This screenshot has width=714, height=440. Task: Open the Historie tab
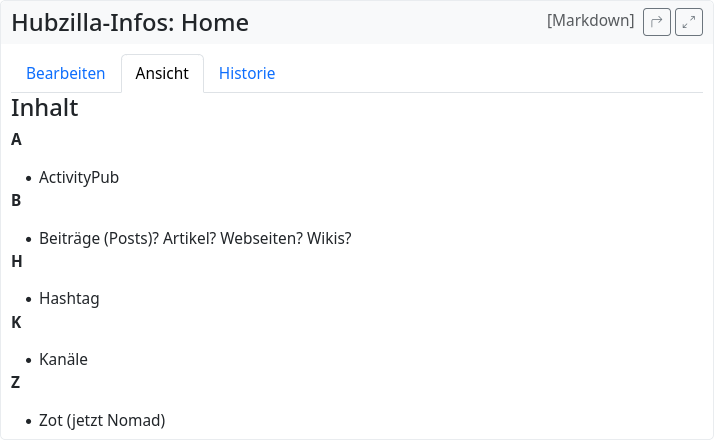pos(247,73)
